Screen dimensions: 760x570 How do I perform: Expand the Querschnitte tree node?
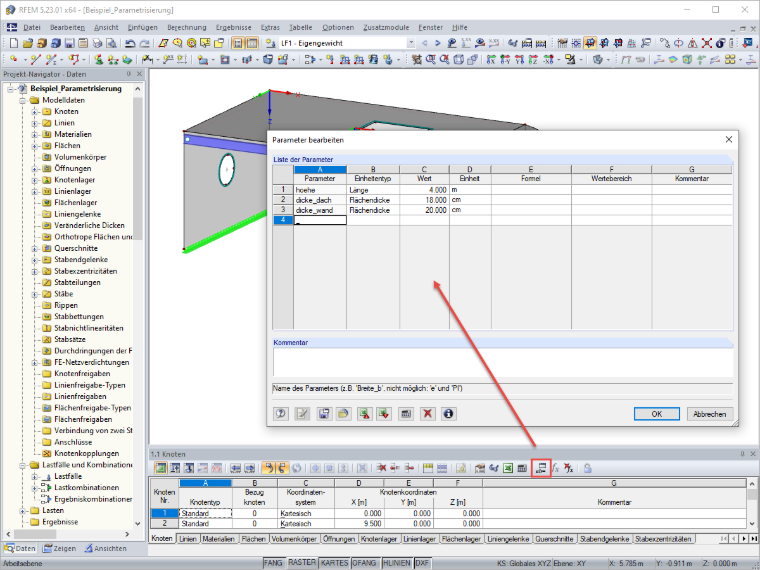[x=35, y=249]
